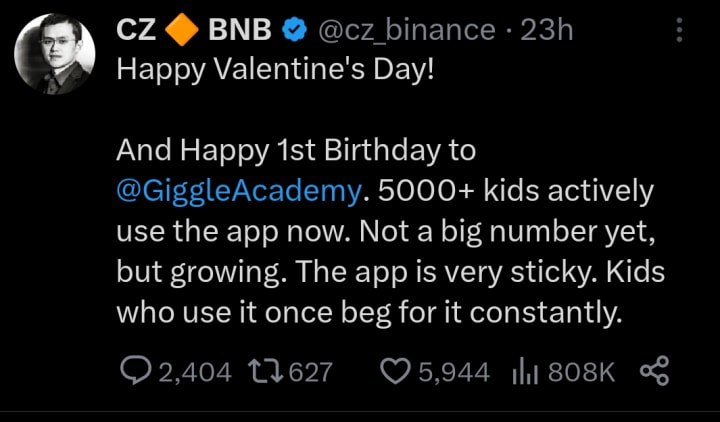Click the @cz_binance handle
This screenshot has height=422, width=720.
406,31
